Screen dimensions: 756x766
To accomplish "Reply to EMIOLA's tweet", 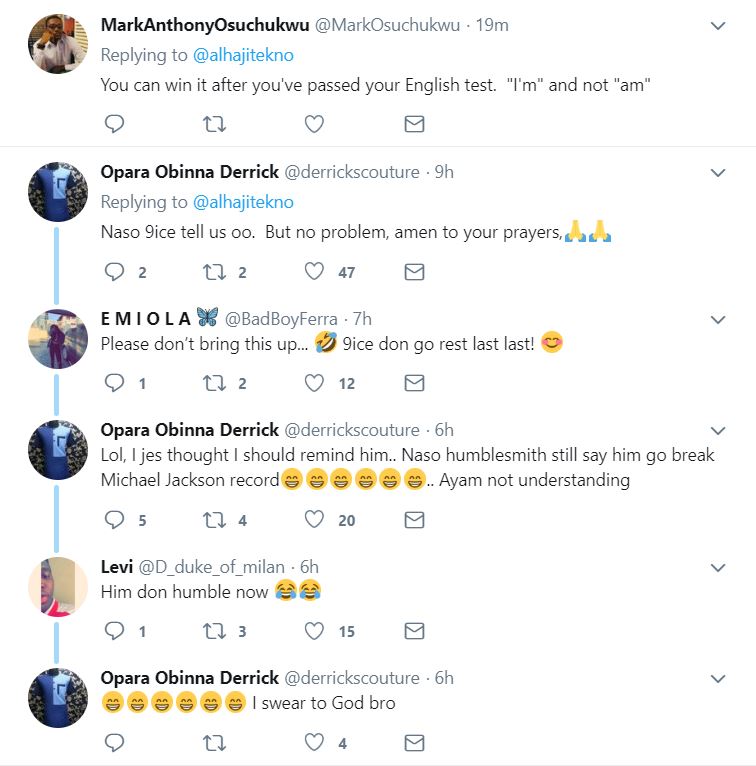I will click(115, 382).
